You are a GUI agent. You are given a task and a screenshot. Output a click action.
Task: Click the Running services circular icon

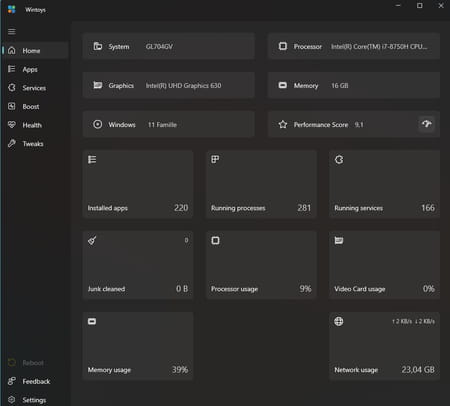(x=339, y=159)
